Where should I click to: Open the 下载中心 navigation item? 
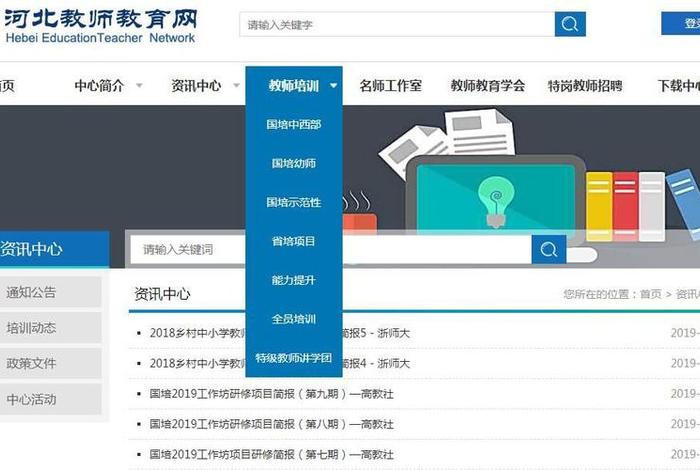(679, 85)
